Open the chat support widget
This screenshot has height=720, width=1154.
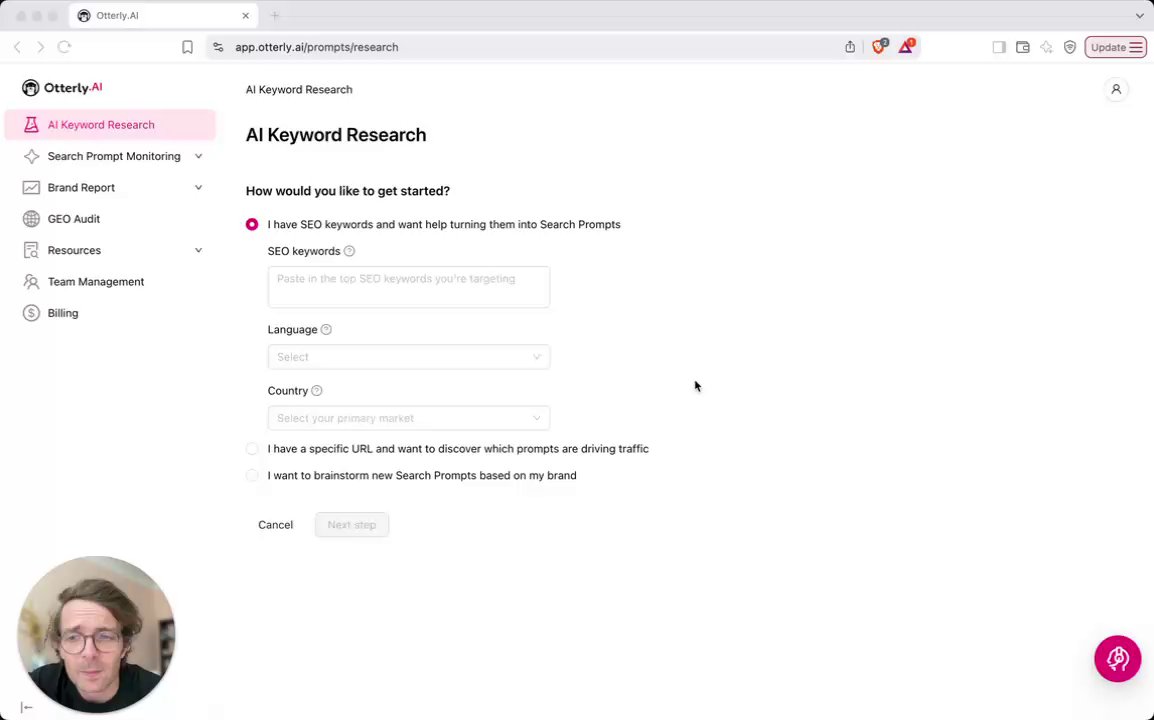click(x=1117, y=659)
